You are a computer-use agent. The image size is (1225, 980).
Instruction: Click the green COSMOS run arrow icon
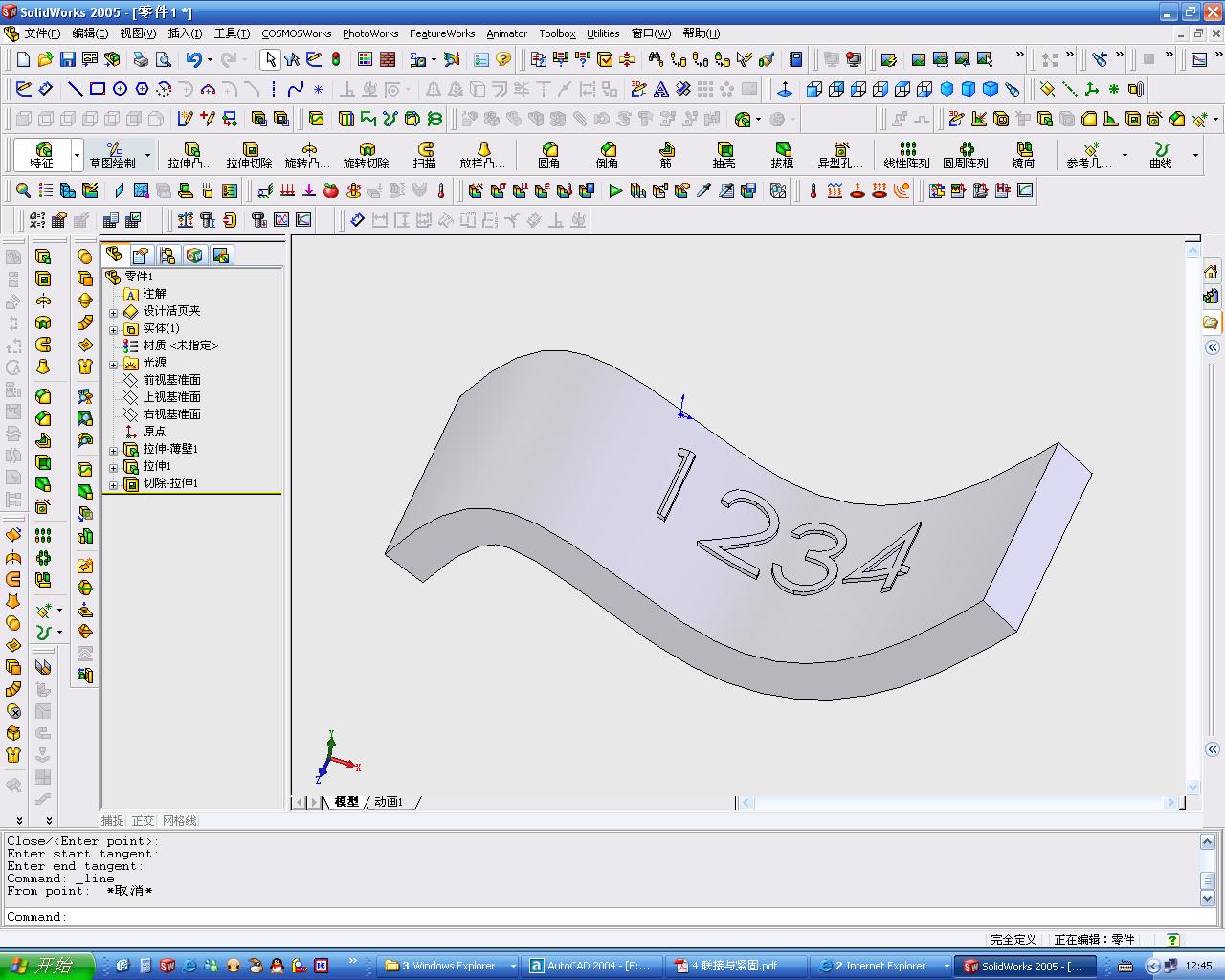(614, 190)
